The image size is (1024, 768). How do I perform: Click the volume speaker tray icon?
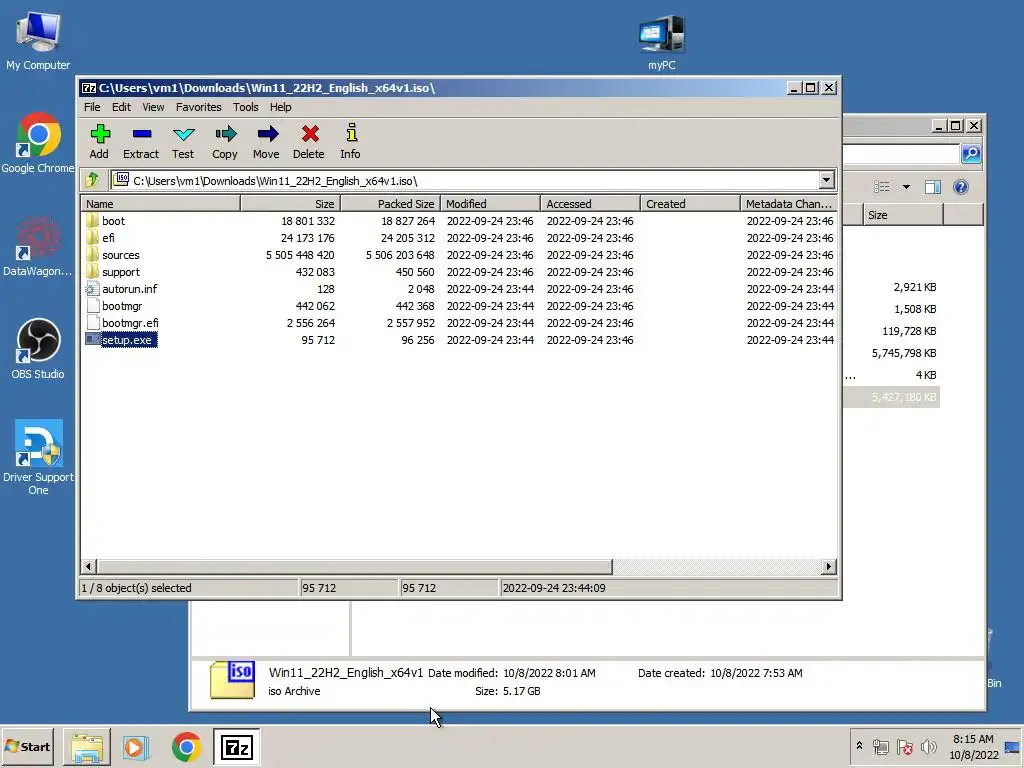pos(928,746)
